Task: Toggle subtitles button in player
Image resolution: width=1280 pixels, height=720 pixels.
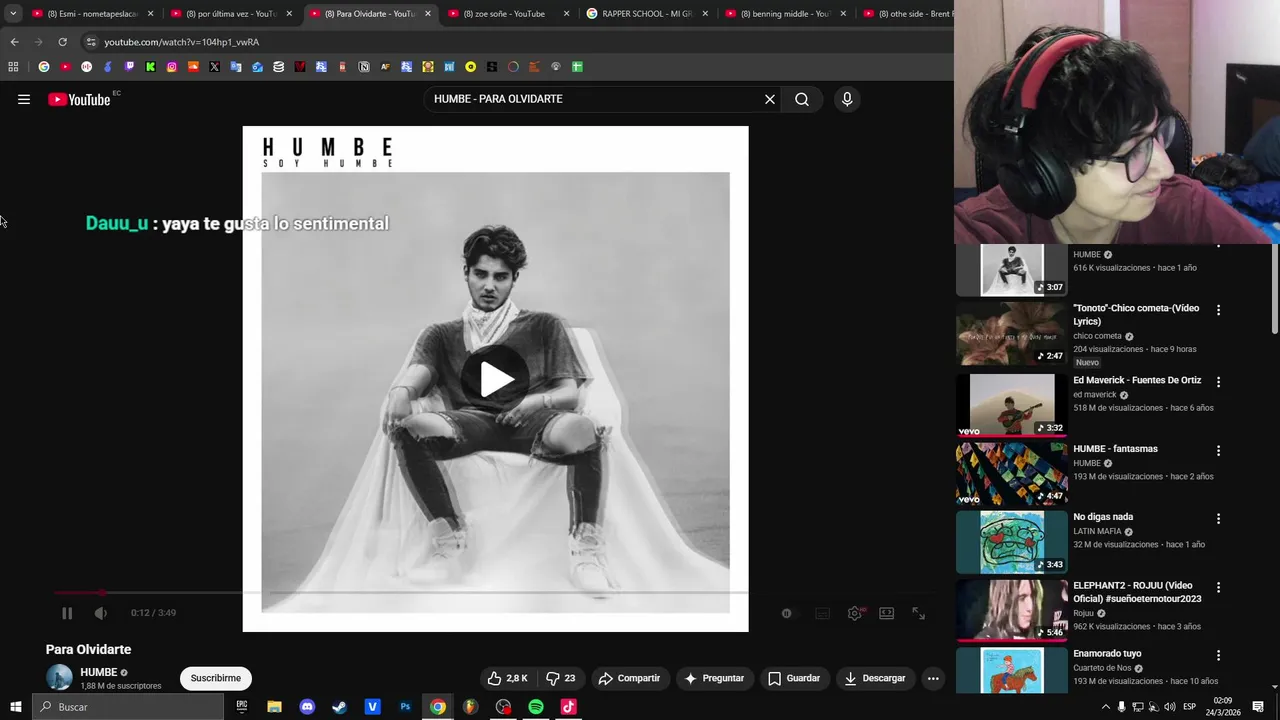Action: pyautogui.click(x=823, y=613)
